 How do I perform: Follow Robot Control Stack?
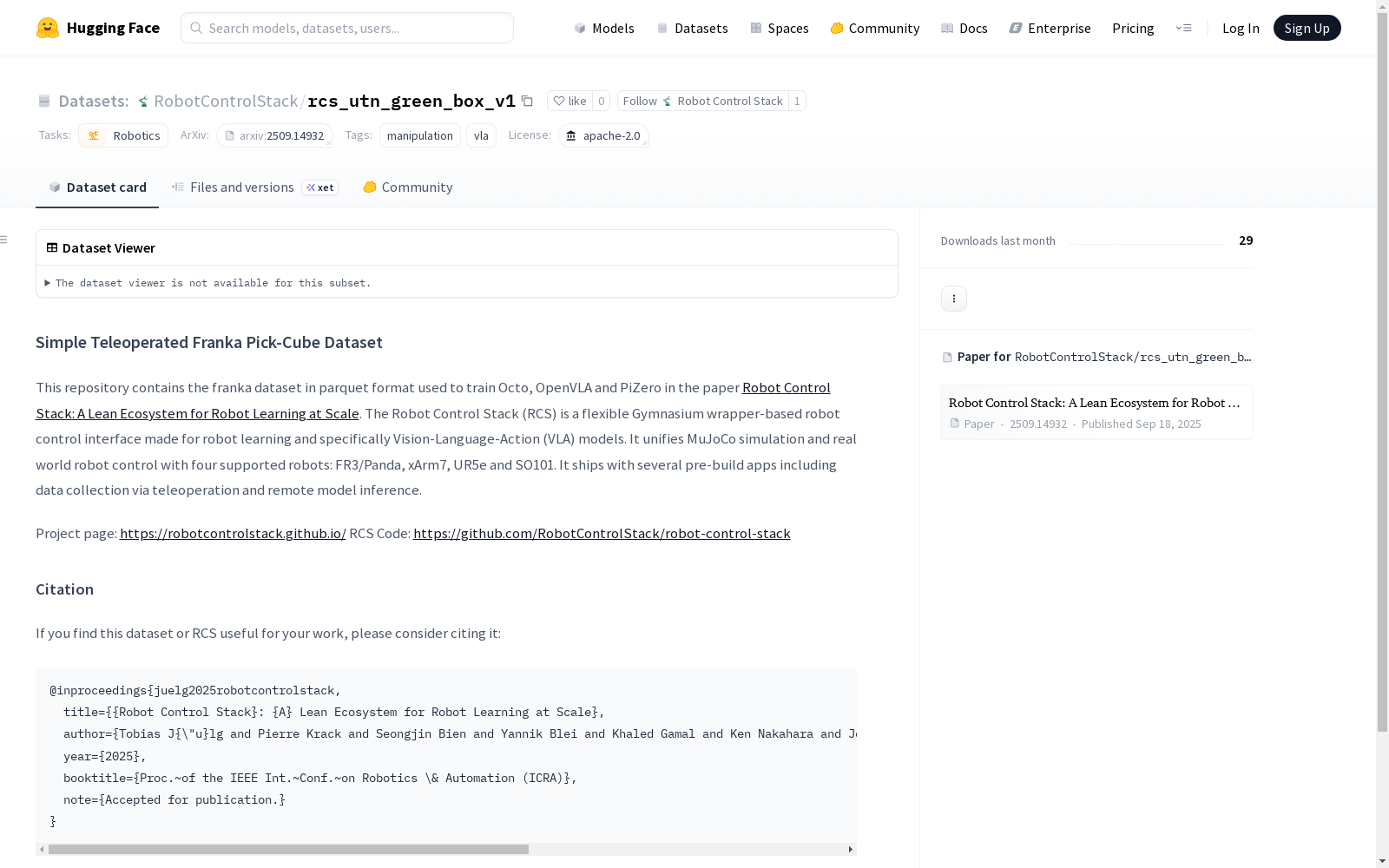click(x=702, y=101)
